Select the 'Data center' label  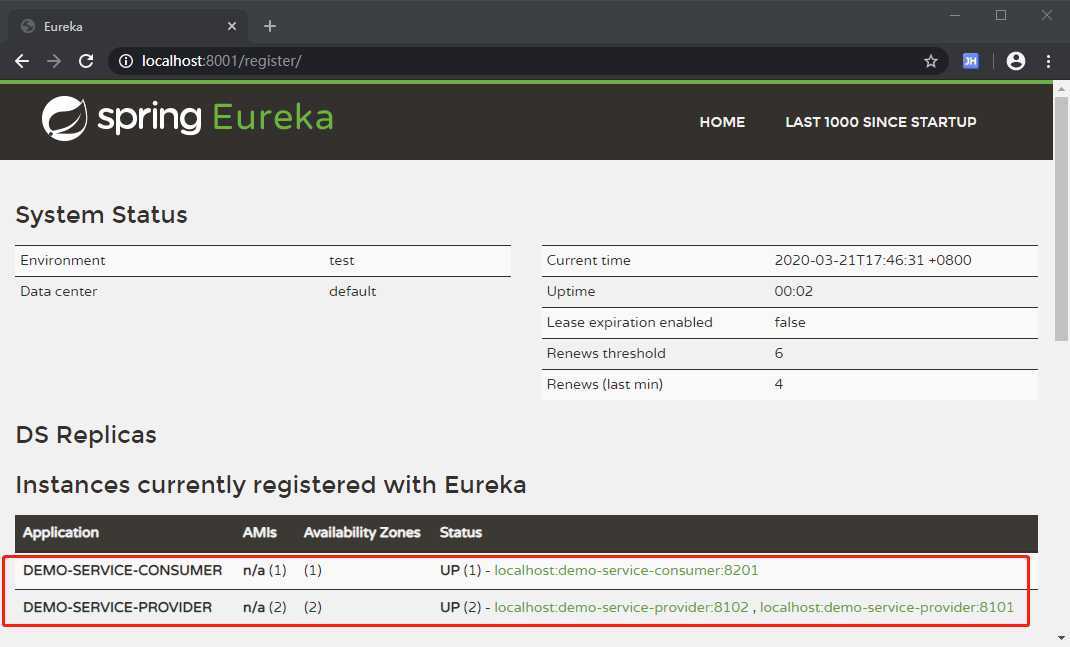tap(59, 291)
